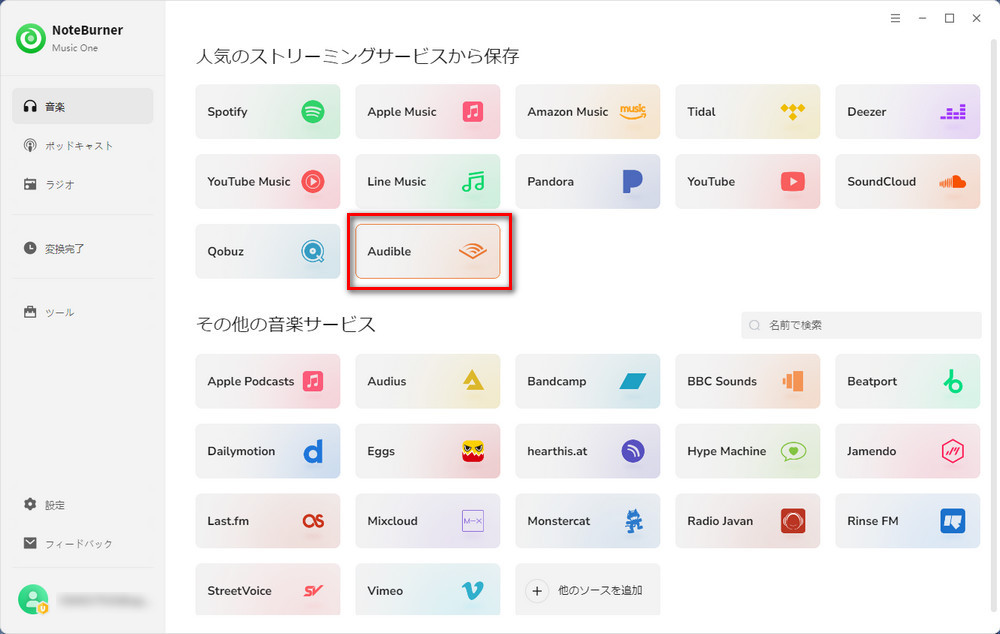
Task: Choose the Amazon Music service card
Action: (587, 112)
